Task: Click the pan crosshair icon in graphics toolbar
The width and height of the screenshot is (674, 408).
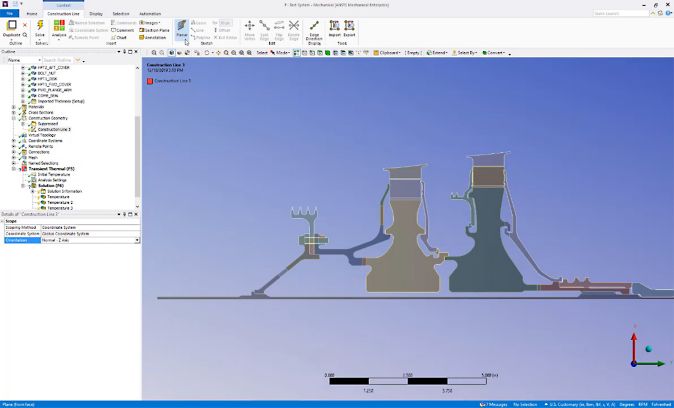Action: [218, 52]
